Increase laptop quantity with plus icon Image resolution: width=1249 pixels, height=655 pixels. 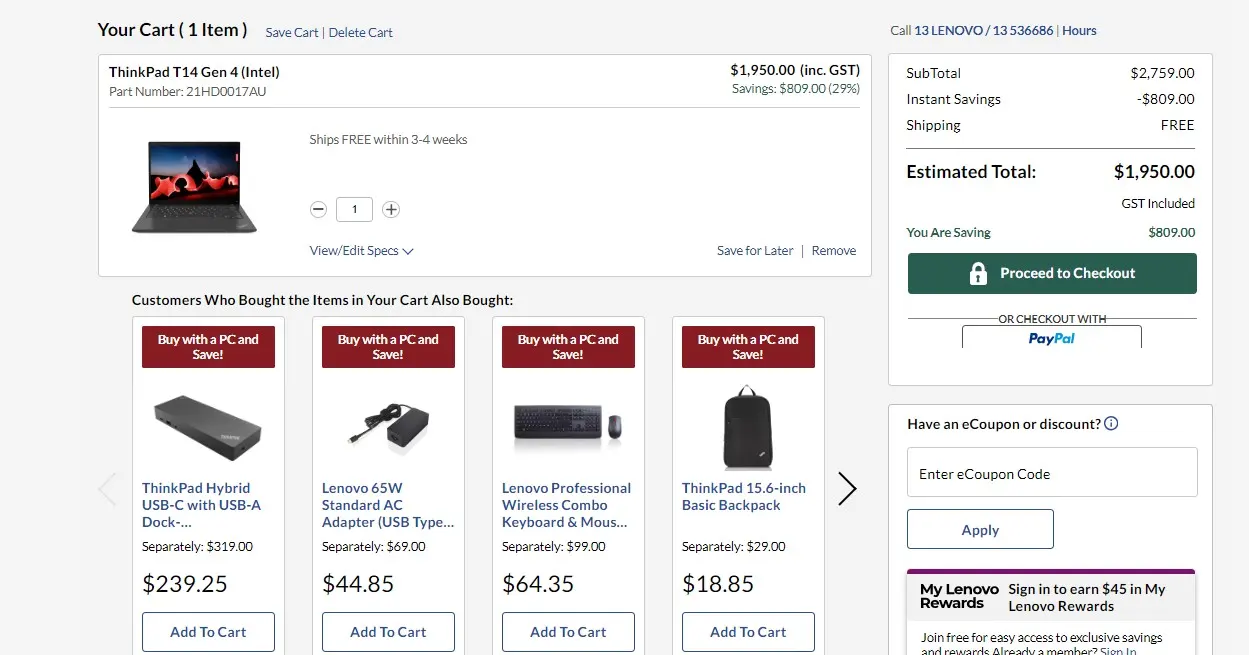point(391,210)
